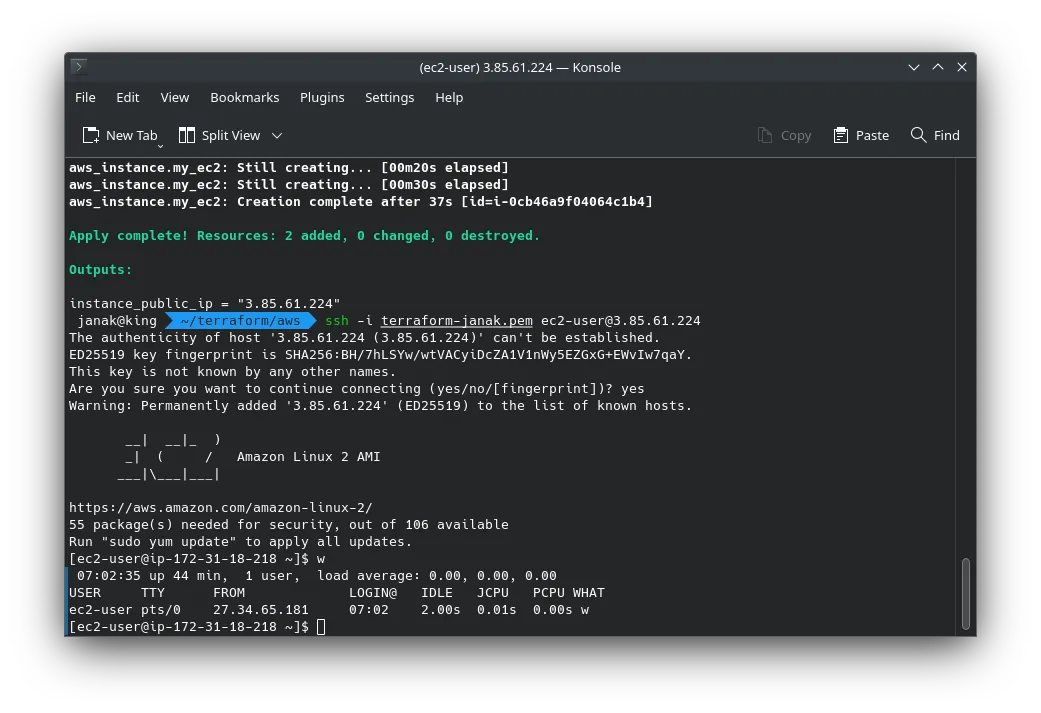Click the amazon-linux-2 URL in the terminal
Viewport: 1041px width, 713px height.
221,507
